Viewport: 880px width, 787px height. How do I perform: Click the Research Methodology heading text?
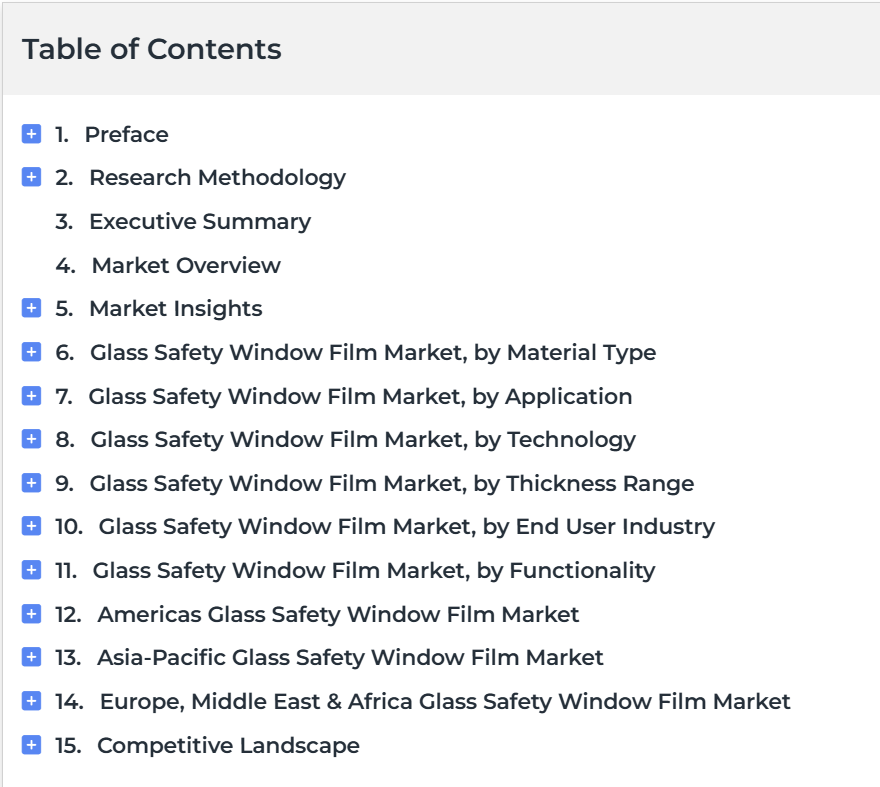point(218,178)
